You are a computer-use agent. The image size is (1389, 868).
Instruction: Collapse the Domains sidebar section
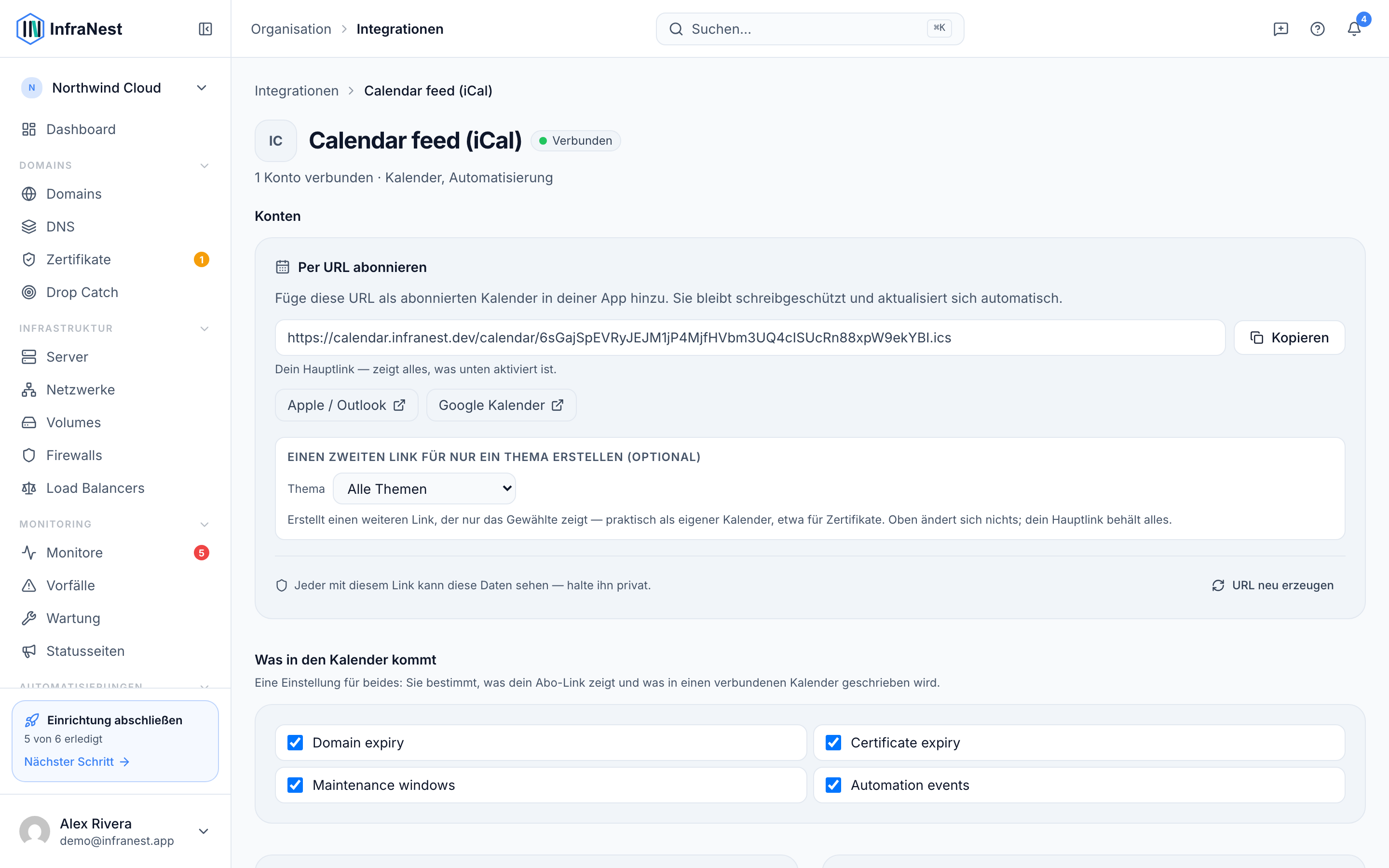pyautogui.click(x=204, y=166)
